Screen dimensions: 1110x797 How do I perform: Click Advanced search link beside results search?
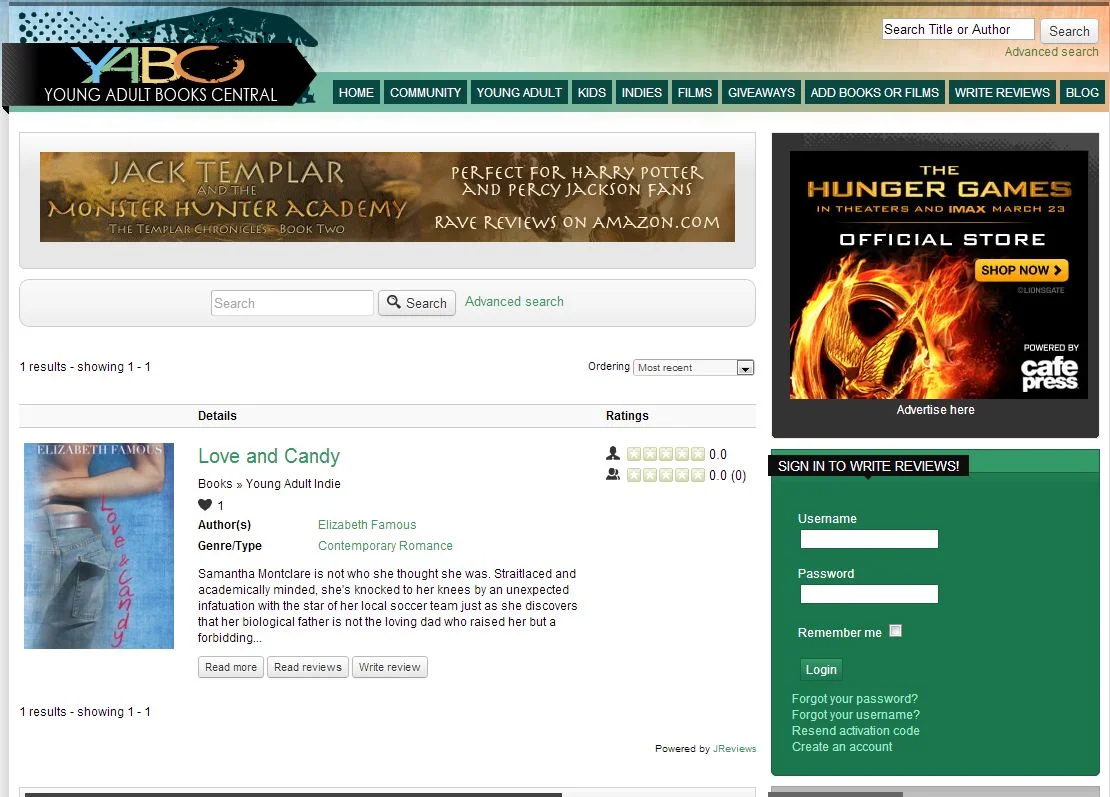(x=514, y=302)
